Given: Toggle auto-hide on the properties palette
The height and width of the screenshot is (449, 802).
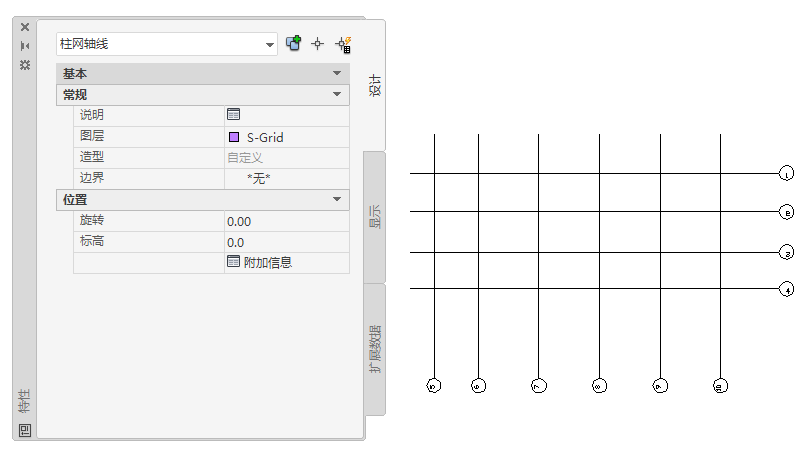Looking at the screenshot, I should click(25, 46).
